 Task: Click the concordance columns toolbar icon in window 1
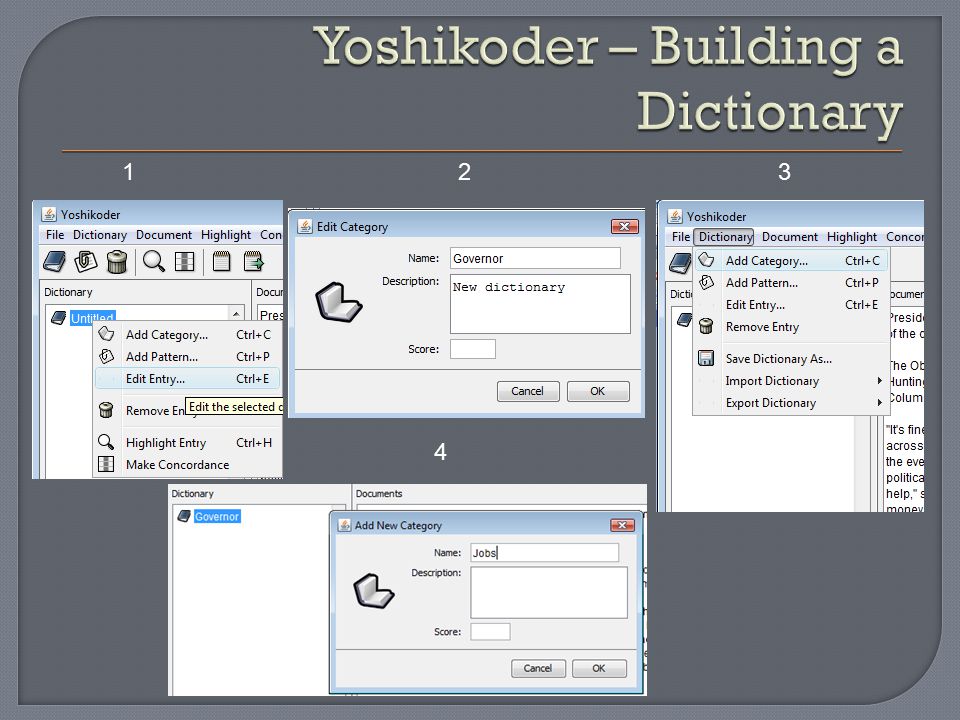(184, 261)
